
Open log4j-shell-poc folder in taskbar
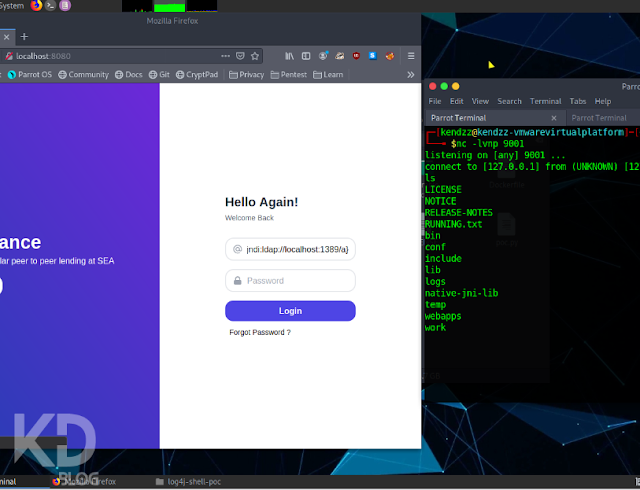(x=189, y=482)
